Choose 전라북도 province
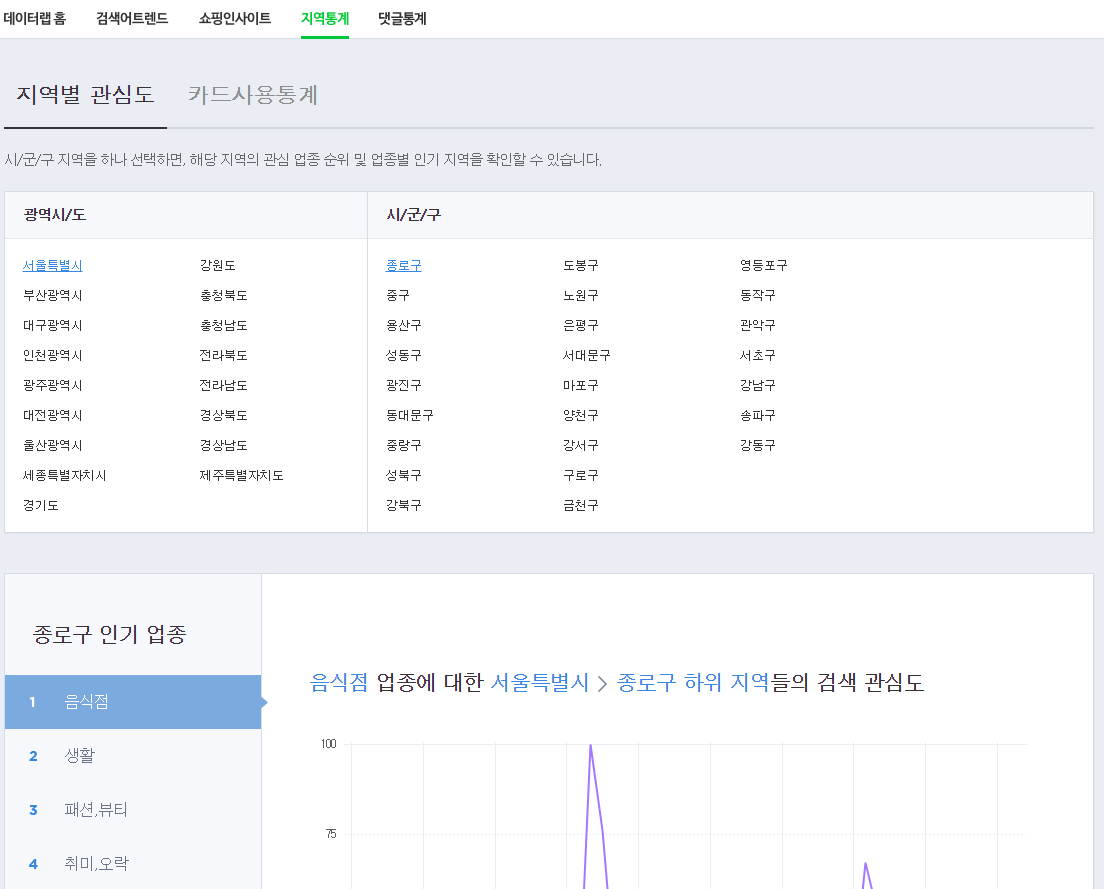Image resolution: width=1104 pixels, height=889 pixels. [x=223, y=355]
